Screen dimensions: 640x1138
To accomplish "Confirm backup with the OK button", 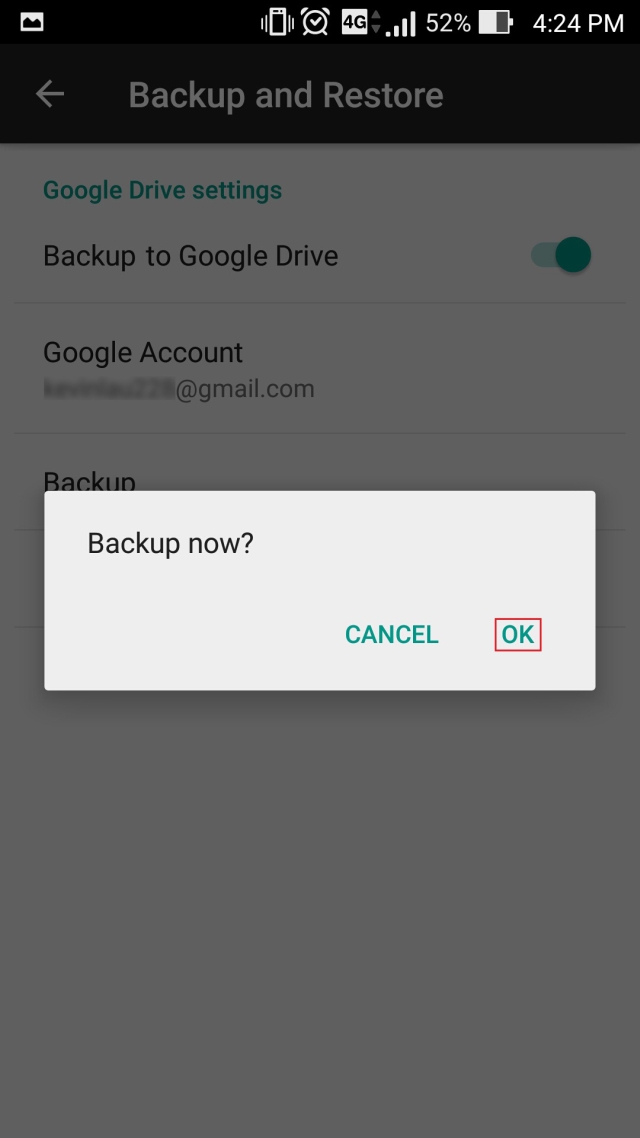I will pos(518,634).
